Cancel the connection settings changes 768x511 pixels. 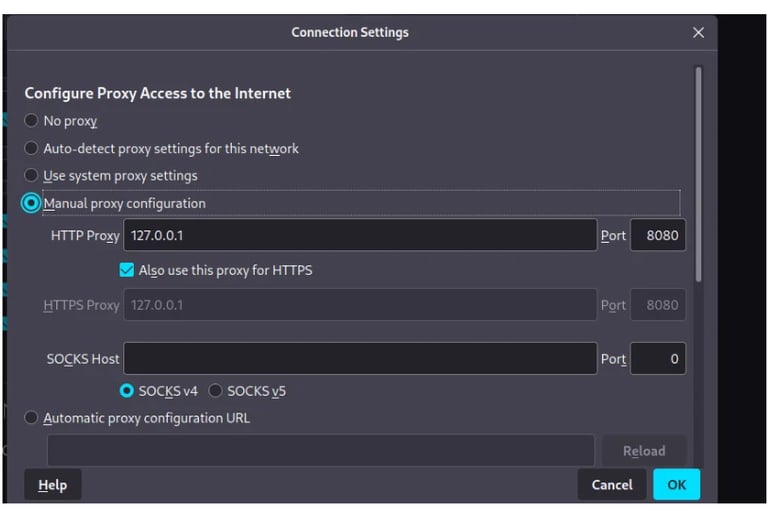pyautogui.click(x=612, y=485)
